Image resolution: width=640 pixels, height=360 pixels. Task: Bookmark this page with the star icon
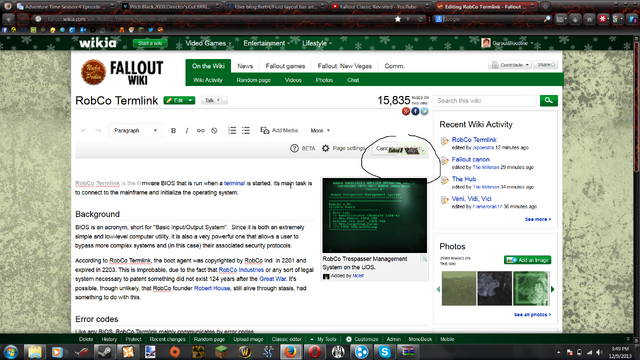pyautogui.click(x=398, y=19)
